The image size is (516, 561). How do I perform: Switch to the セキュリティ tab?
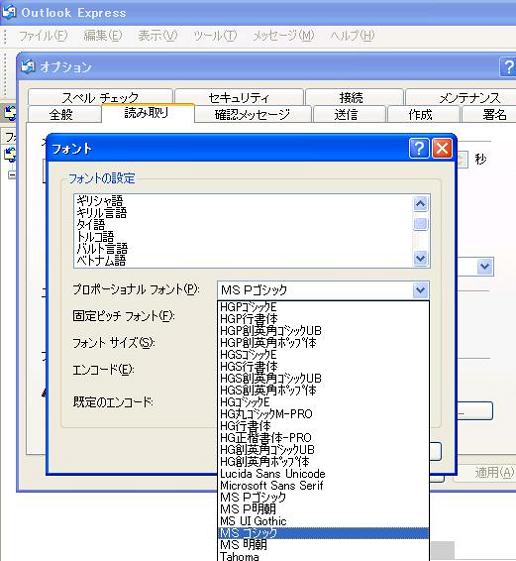(x=239, y=97)
